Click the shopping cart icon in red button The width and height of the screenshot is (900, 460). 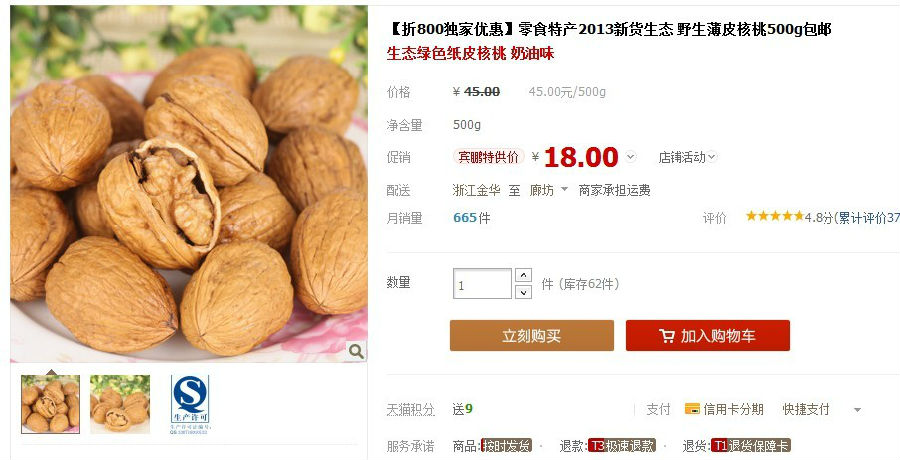click(x=667, y=336)
